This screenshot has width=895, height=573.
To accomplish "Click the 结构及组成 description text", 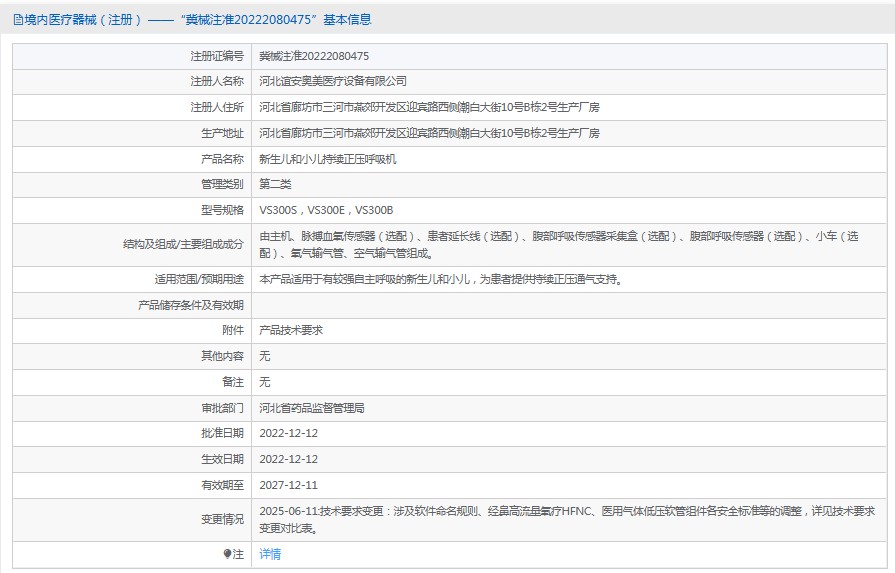I will pos(558,245).
